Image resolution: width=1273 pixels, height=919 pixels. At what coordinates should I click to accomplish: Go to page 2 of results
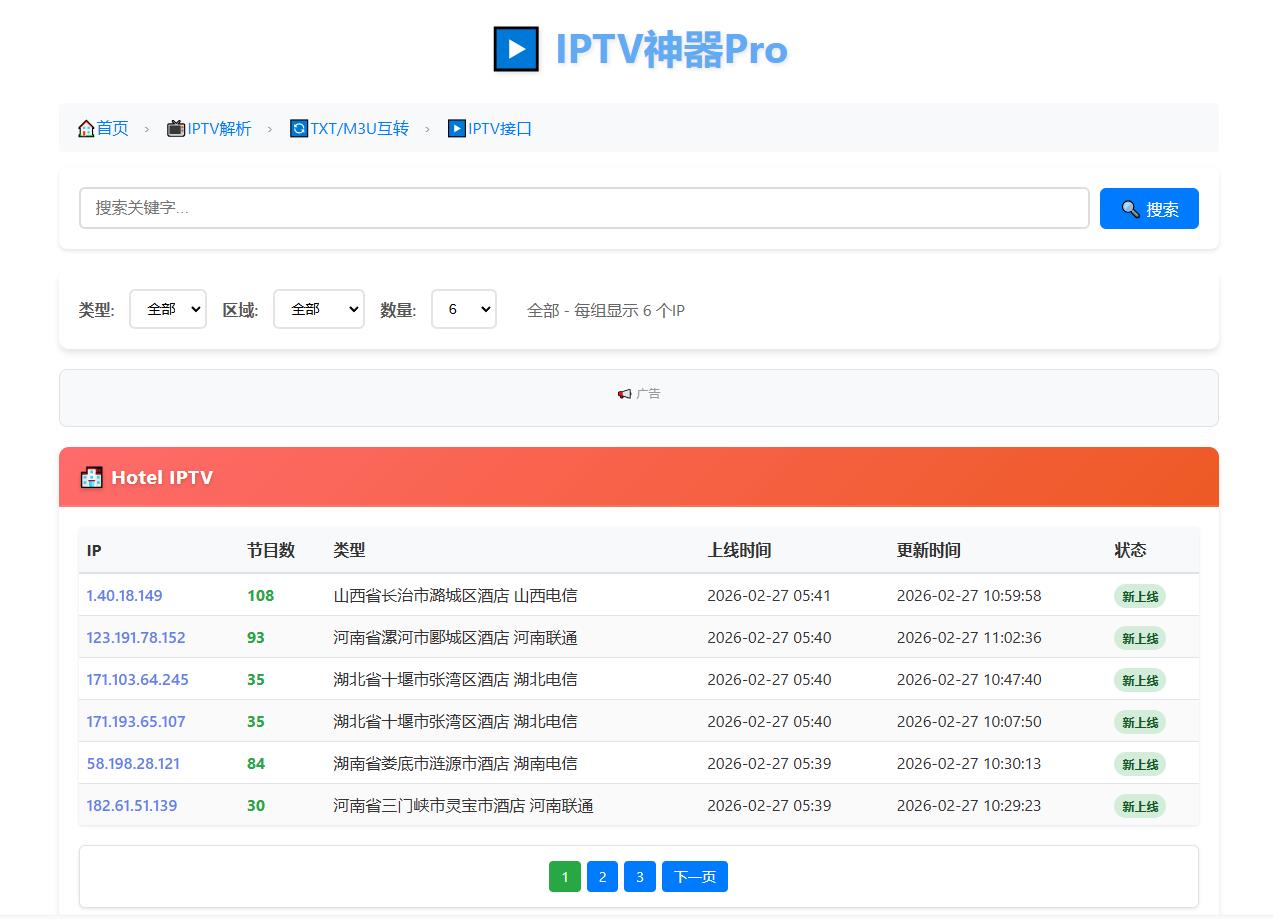coord(602,877)
